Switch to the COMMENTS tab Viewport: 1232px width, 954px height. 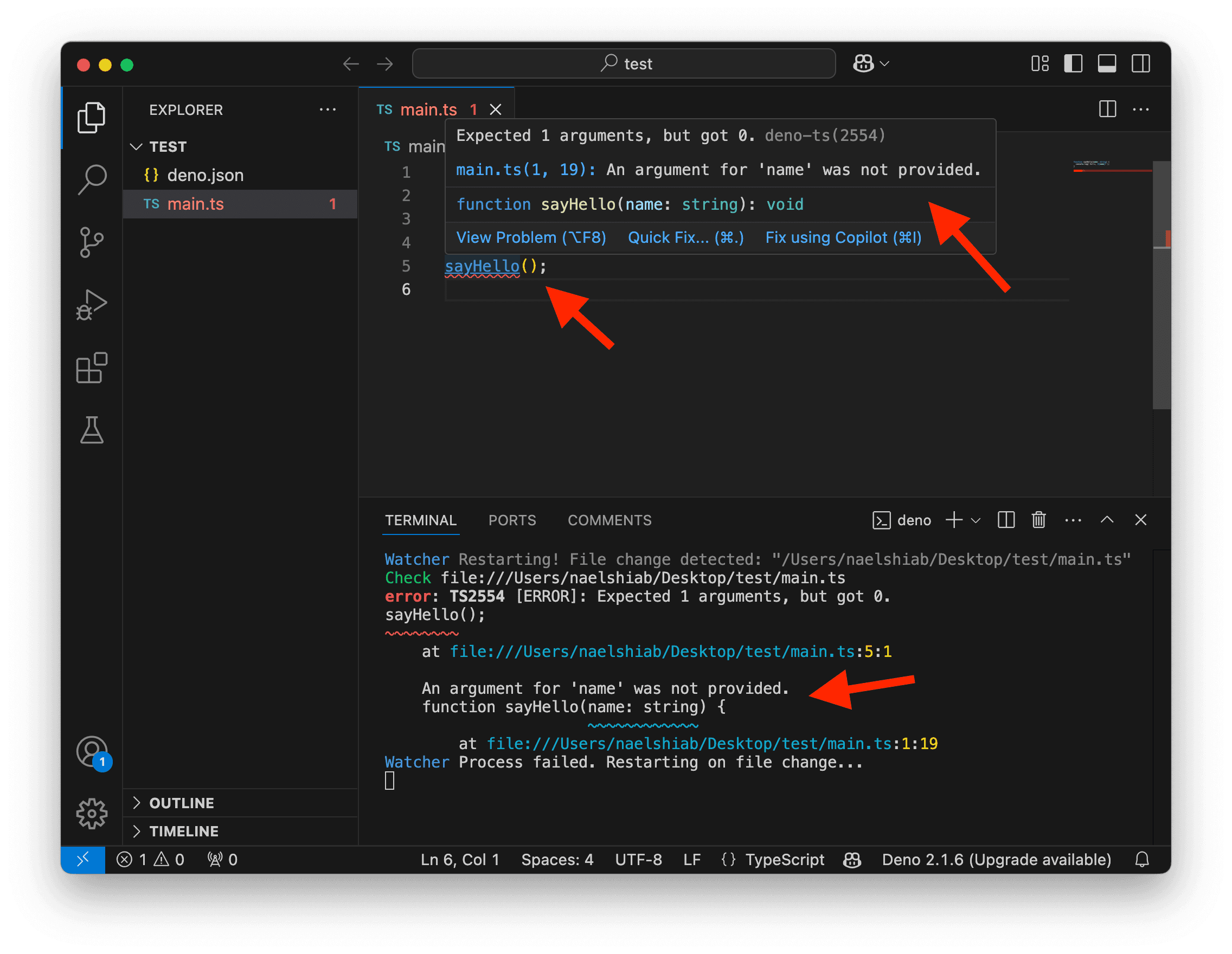pos(609,520)
